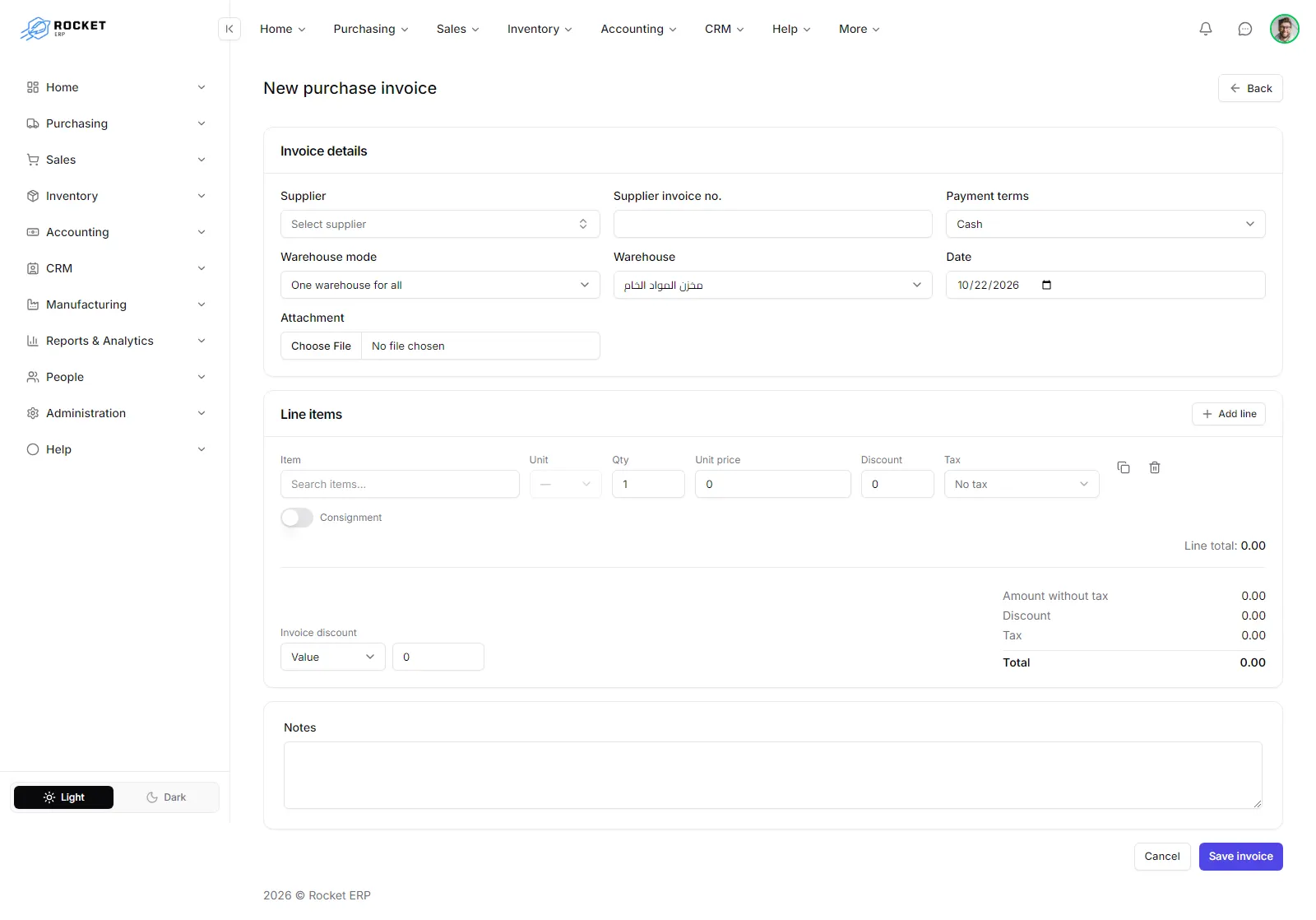The height and width of the screenshot is (920, 1316).
Task: Open the No tax dropdown
Action: 1022,484
